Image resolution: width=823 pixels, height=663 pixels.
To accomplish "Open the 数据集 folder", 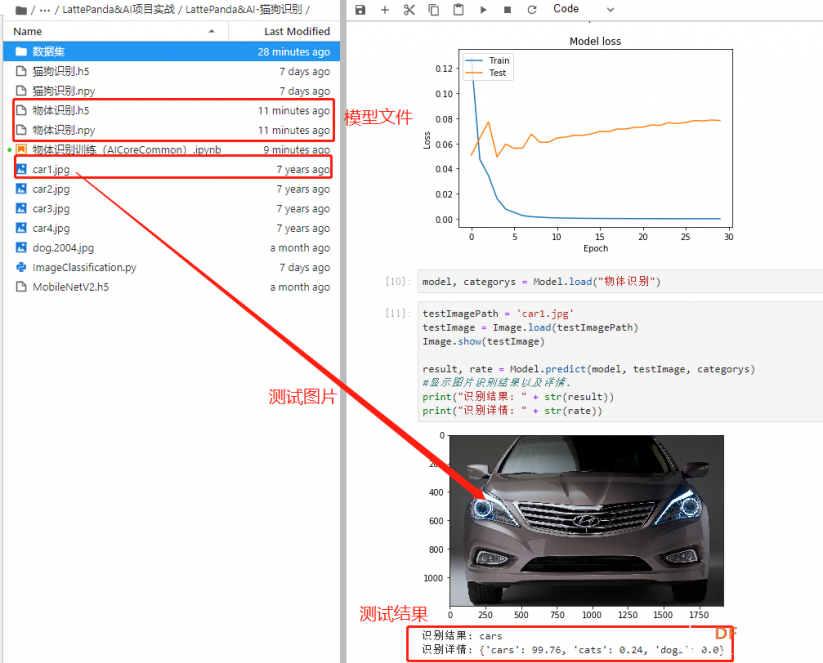I will [x=172, y=51].
